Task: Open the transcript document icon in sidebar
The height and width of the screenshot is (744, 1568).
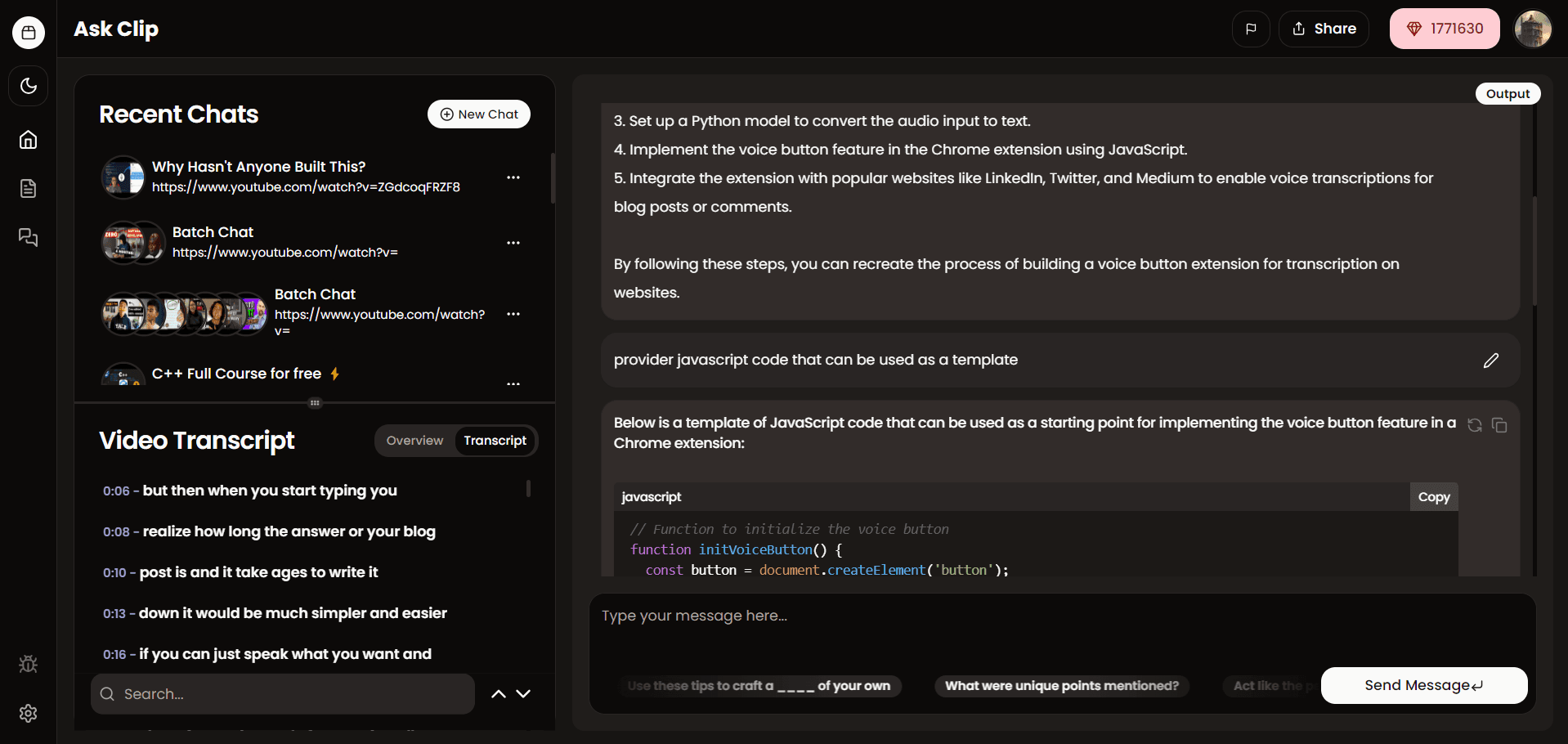Action: tap(28, 188)
